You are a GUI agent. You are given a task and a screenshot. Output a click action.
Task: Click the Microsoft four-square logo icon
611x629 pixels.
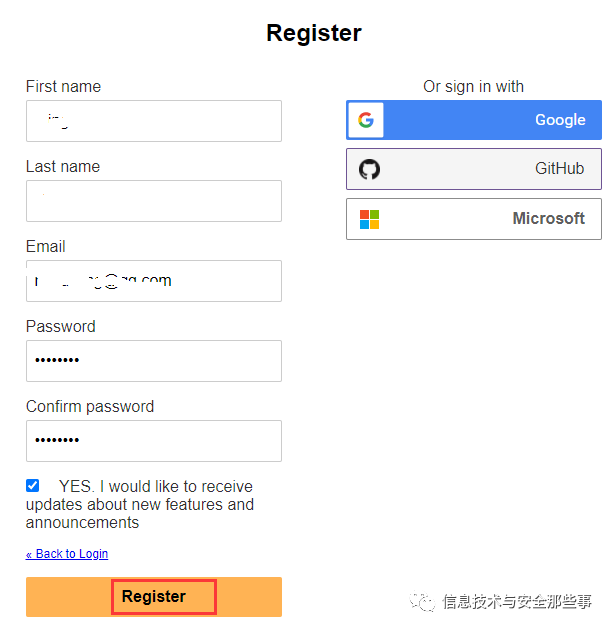369,219
